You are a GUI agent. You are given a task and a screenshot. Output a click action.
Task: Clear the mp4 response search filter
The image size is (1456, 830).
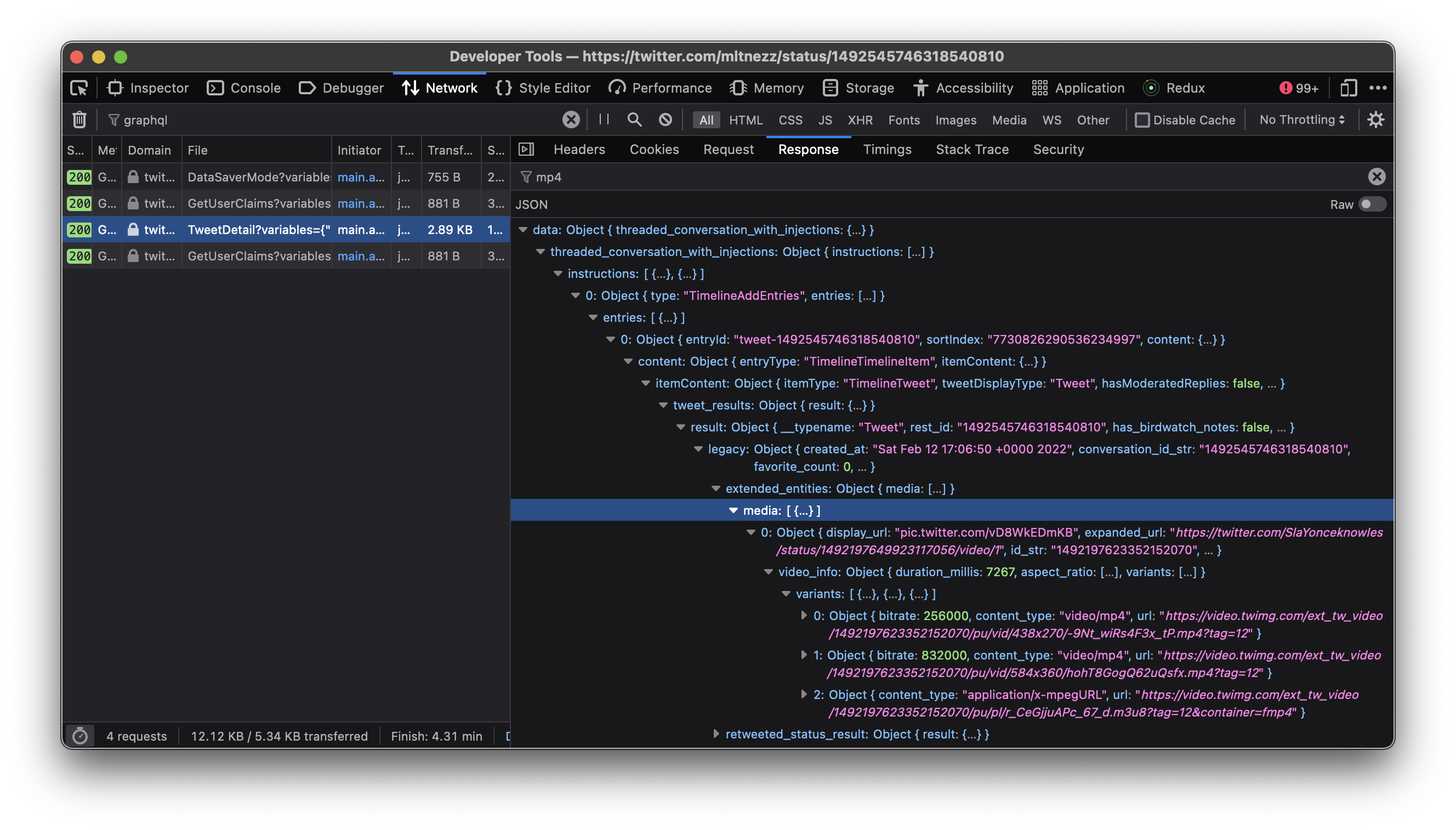pyautogui.click(x=1378, y=177)
